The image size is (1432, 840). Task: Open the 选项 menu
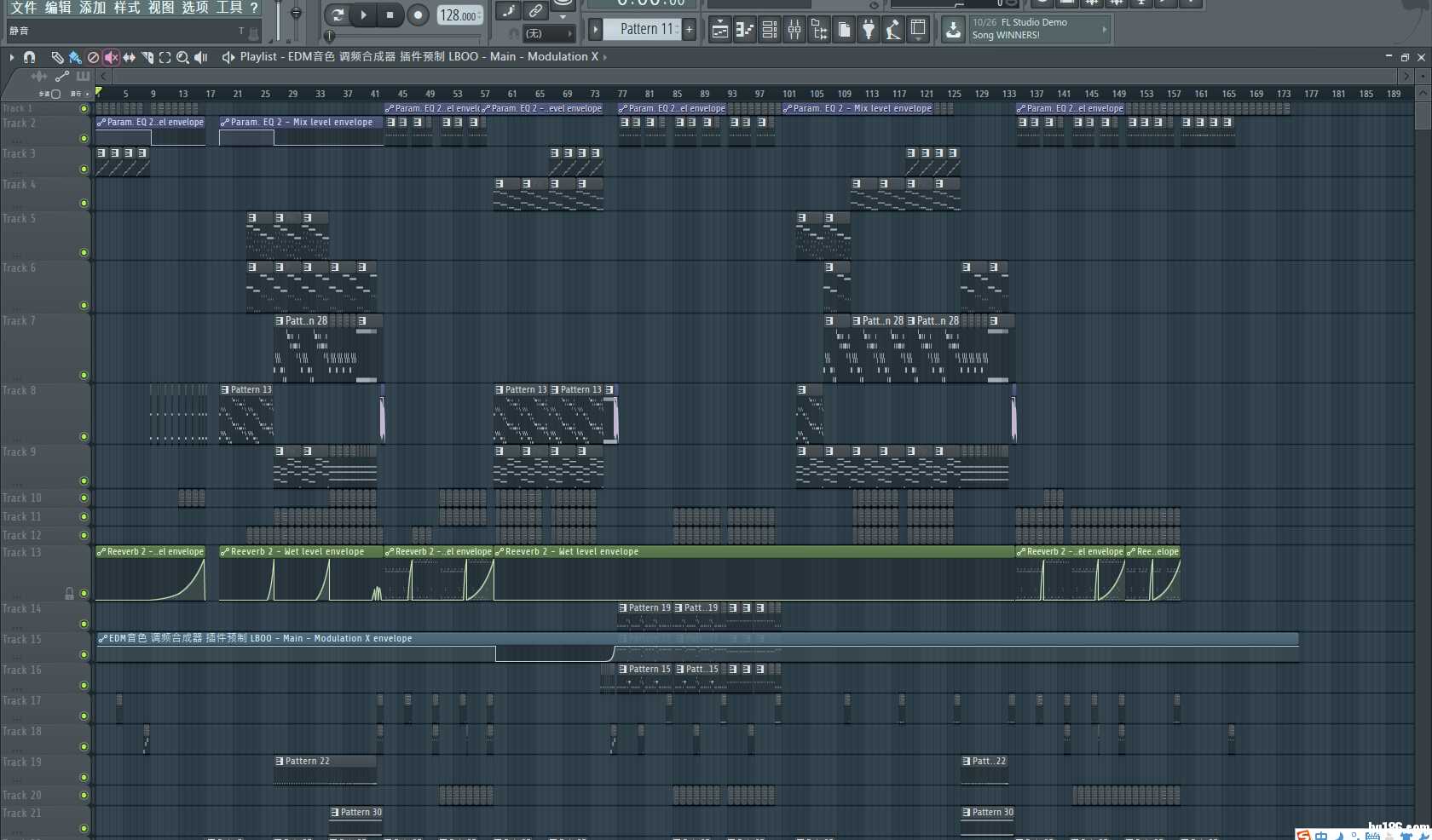coord(195,8)
